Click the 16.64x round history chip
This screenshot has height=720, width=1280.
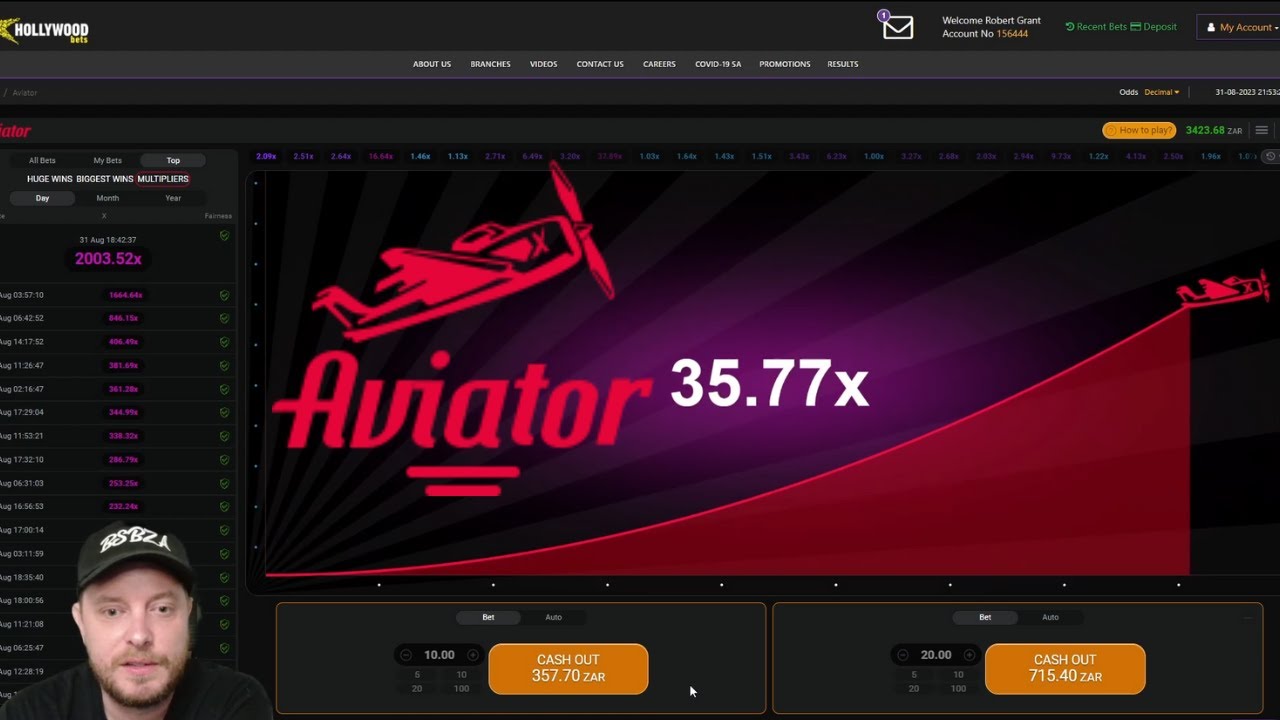pos(380,157)
